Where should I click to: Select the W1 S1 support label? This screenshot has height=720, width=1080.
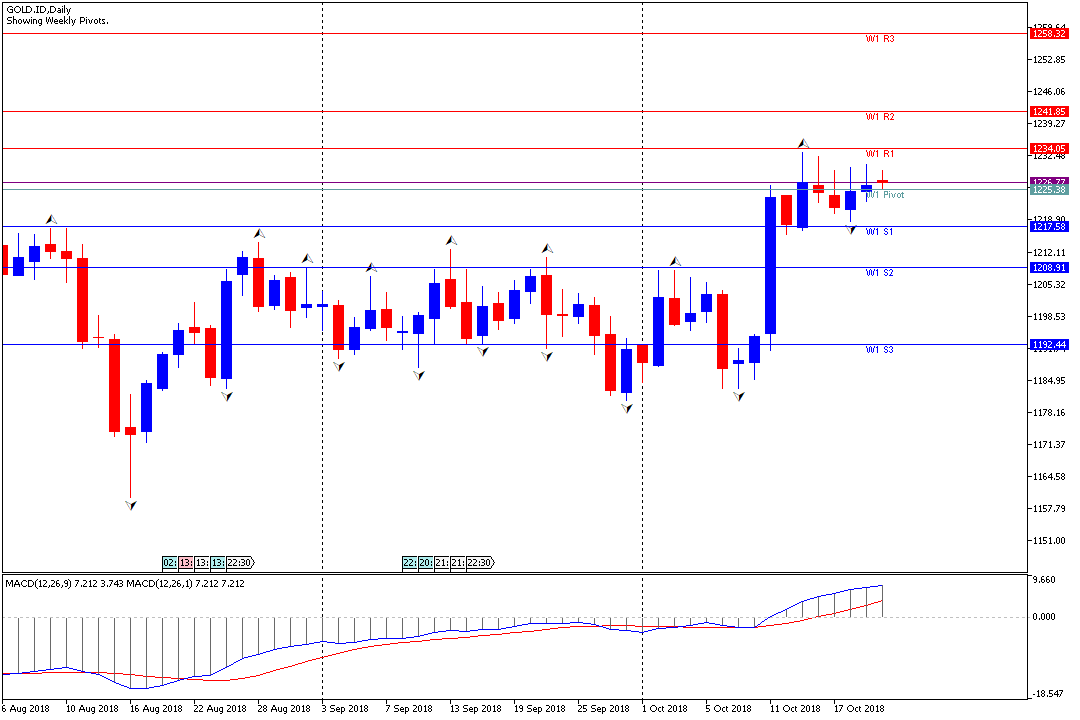pos(880,232)
